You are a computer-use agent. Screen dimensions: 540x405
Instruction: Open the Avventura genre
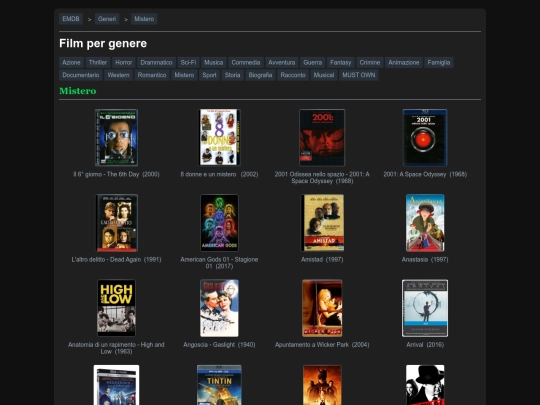click(282, 62)
